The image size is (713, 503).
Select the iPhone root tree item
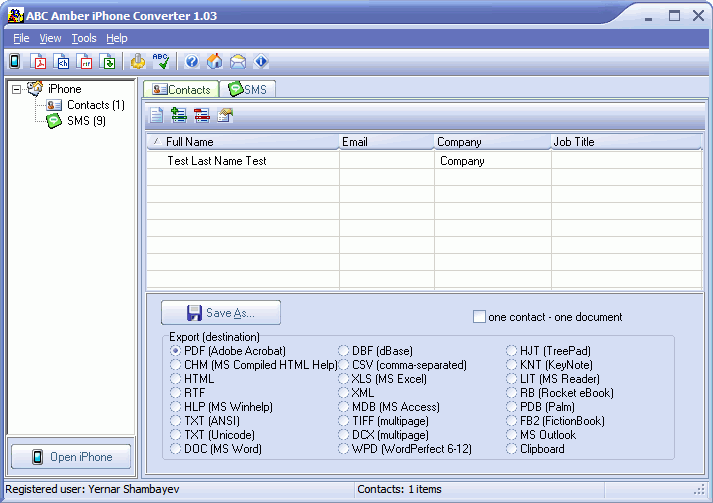pos(65,89)
